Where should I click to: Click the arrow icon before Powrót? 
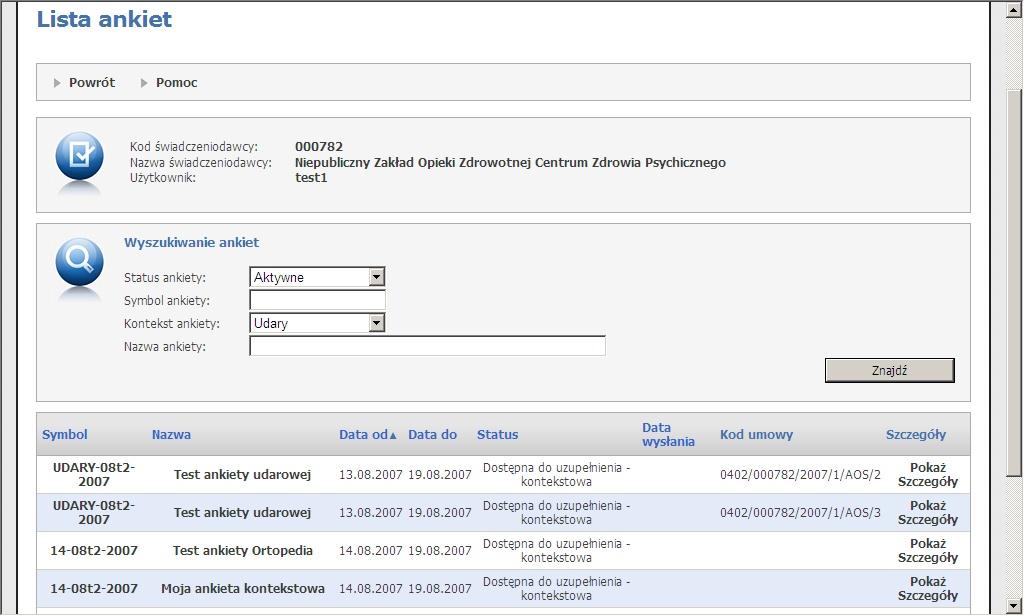[57, 83]
